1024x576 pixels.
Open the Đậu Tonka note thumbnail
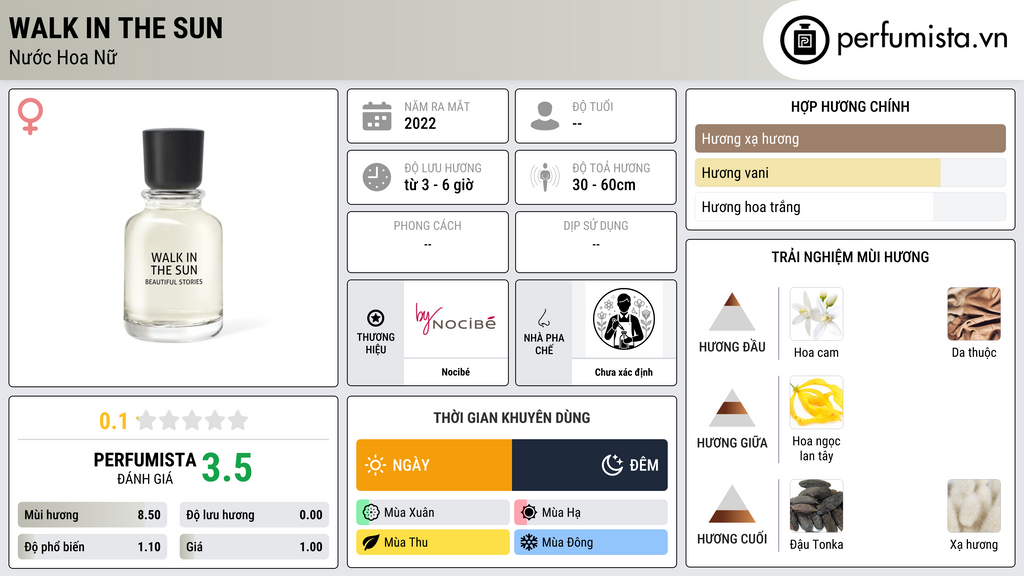coord(816,506)
